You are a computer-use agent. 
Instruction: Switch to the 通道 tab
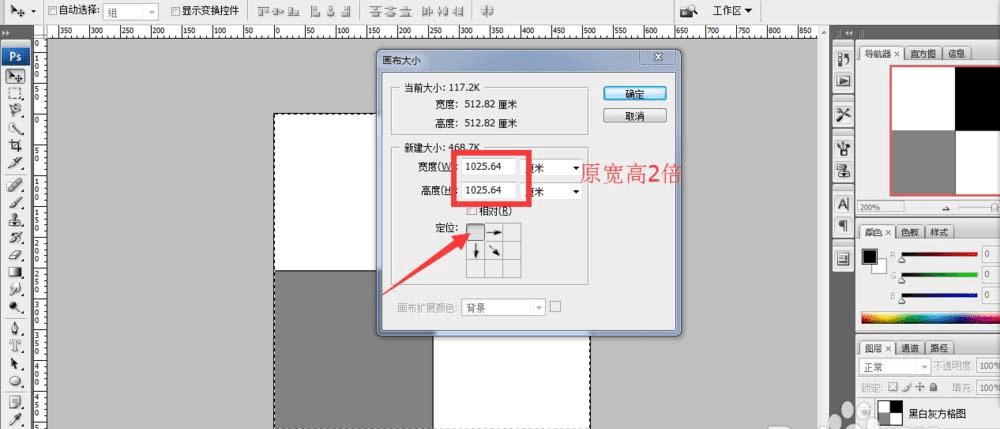910,348
